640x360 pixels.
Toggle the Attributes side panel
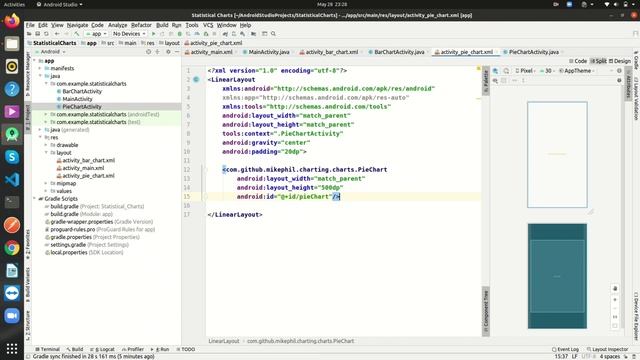[629, 85]
